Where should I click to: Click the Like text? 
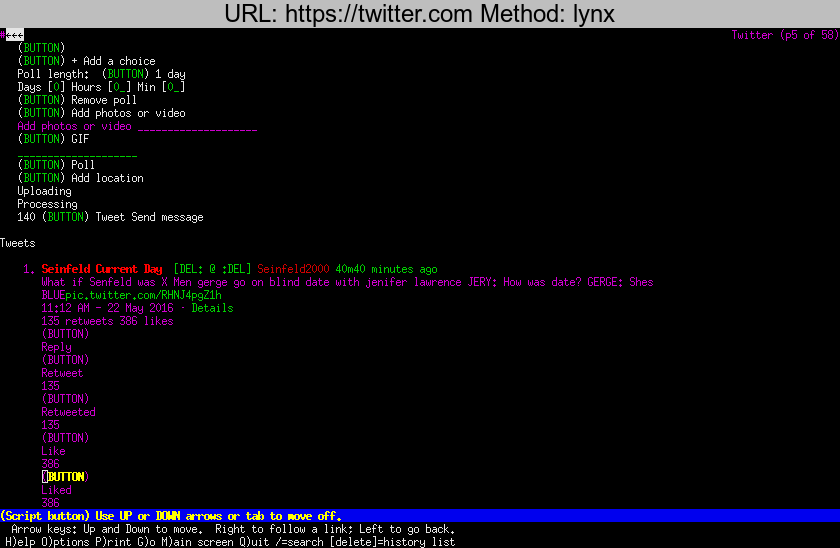tap(54, 451)
